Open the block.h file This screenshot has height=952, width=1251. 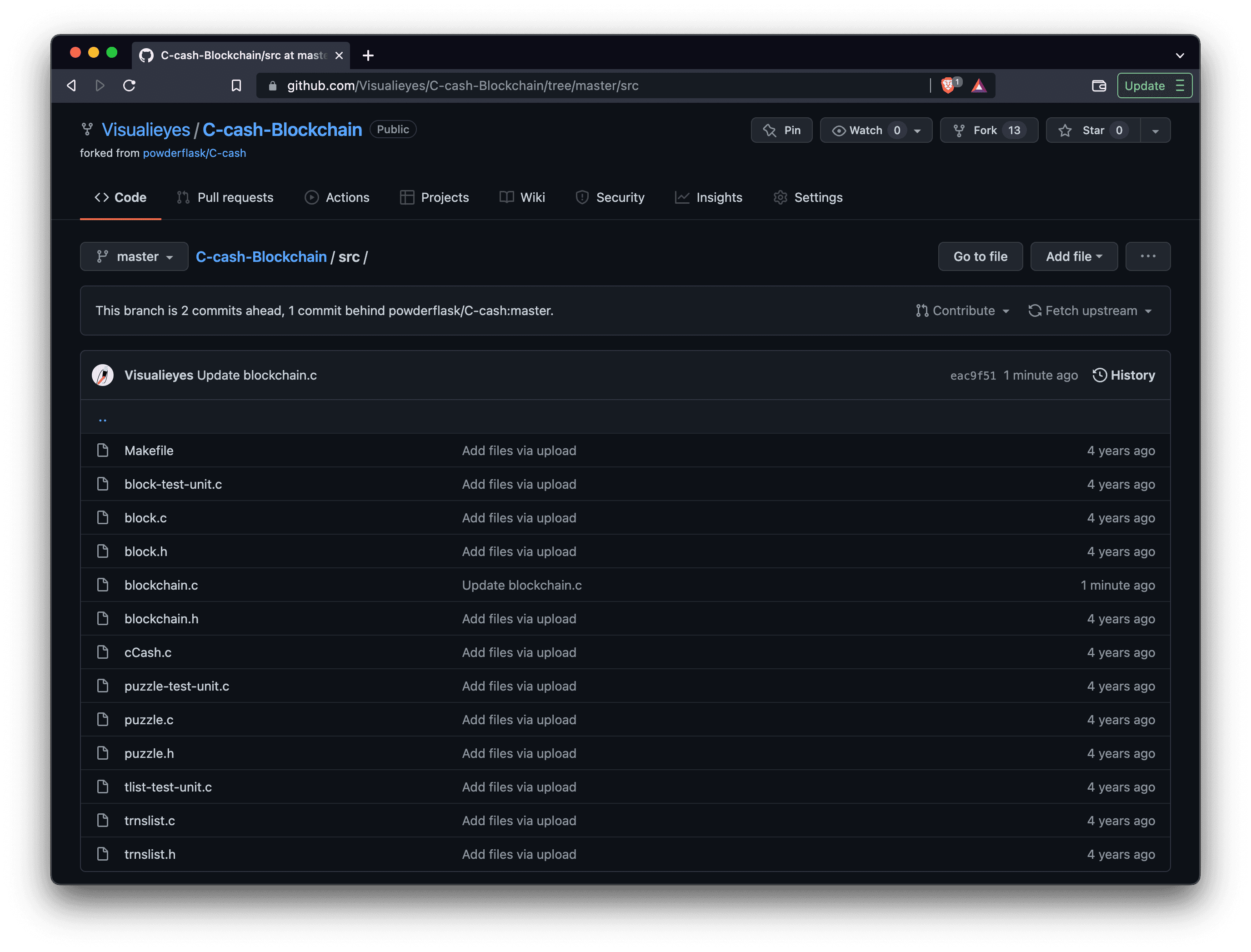tap(145, 551)
